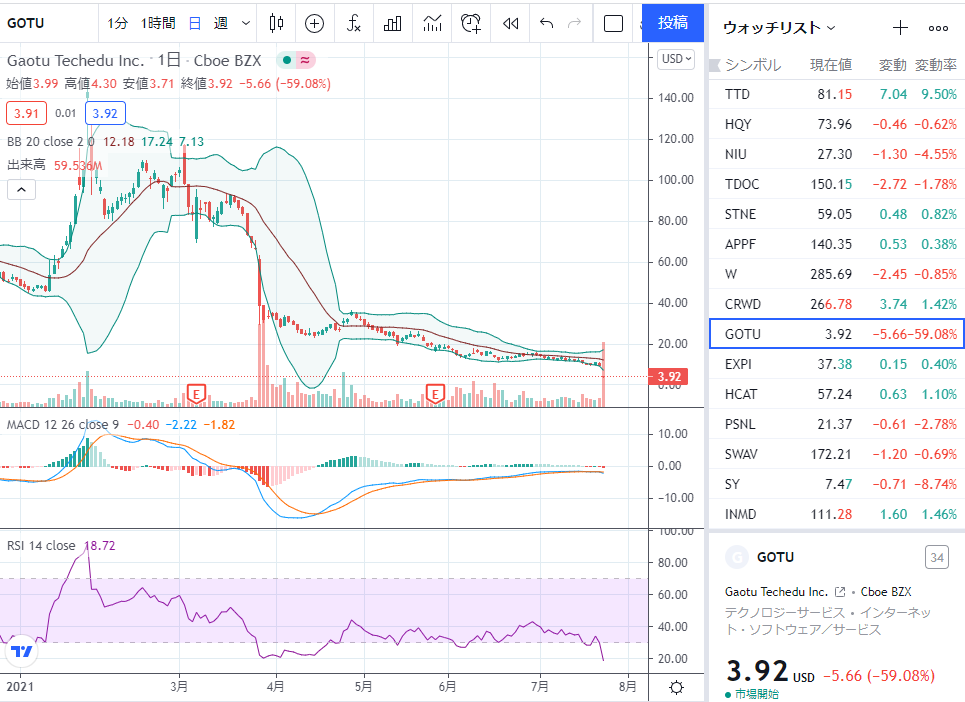
Task: Add a symbol to the watchlist with plus
Action: pyautogui.click(x=900, y=28)
